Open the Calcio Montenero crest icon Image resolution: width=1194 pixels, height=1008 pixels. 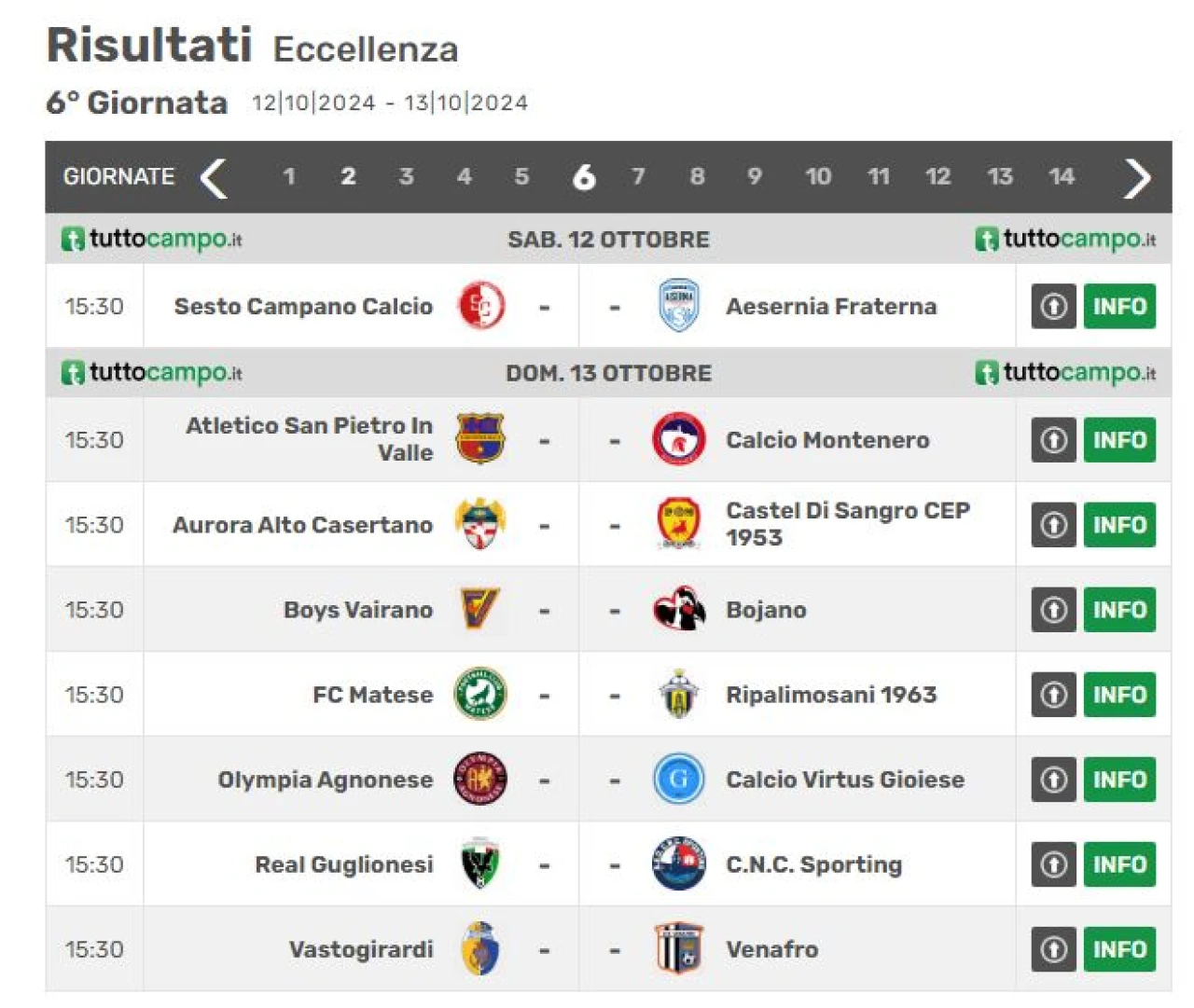click(x=678, y=440)
